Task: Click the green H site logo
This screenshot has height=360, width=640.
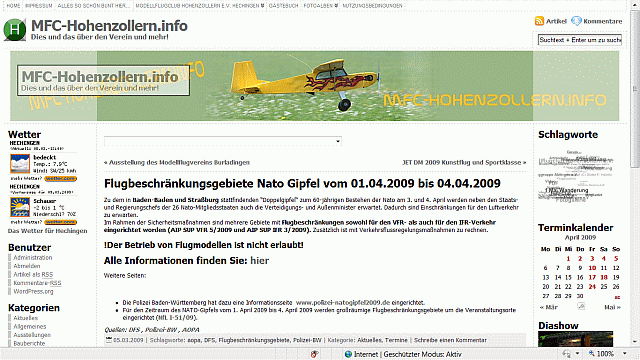Action: click(15, 30)
